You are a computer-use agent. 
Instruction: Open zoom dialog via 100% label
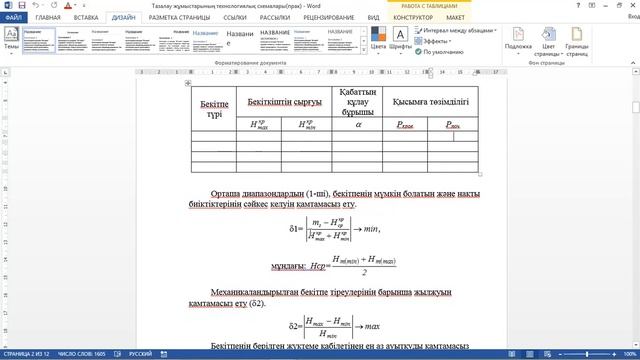click(x=629, y=354)
